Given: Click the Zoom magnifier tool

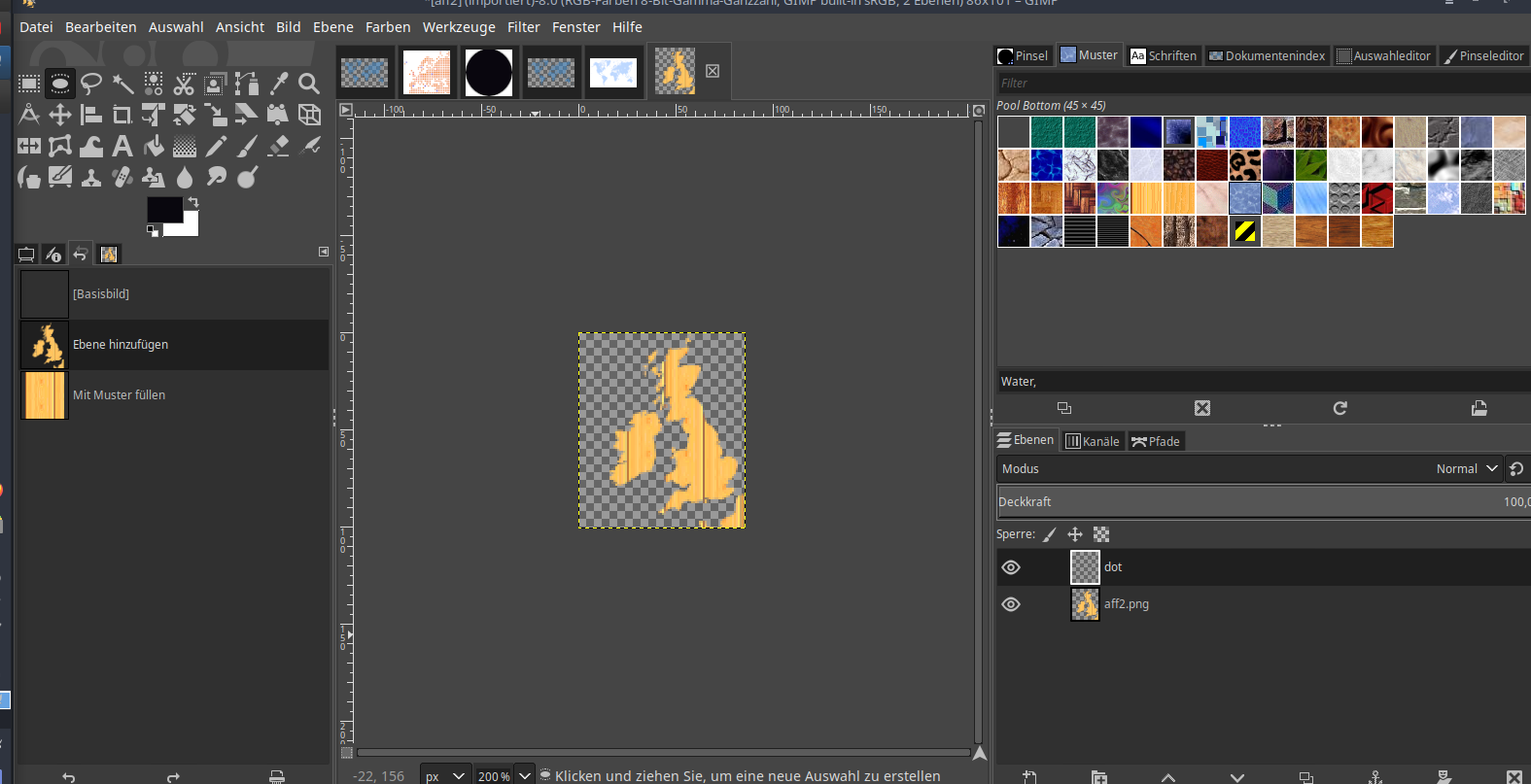Looking at the screenshot, I should [x=309, y=84].
